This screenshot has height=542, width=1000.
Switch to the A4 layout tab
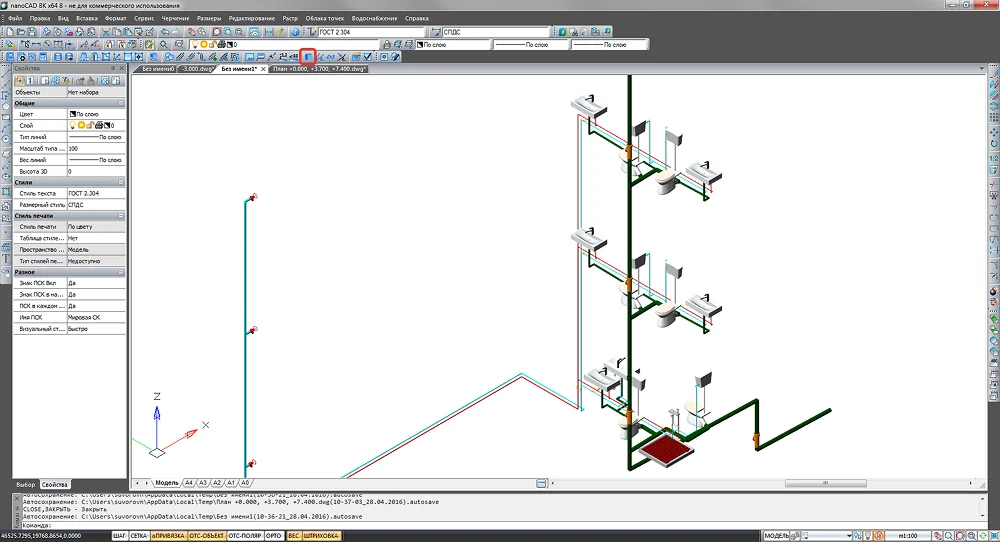tap(189, 483)
